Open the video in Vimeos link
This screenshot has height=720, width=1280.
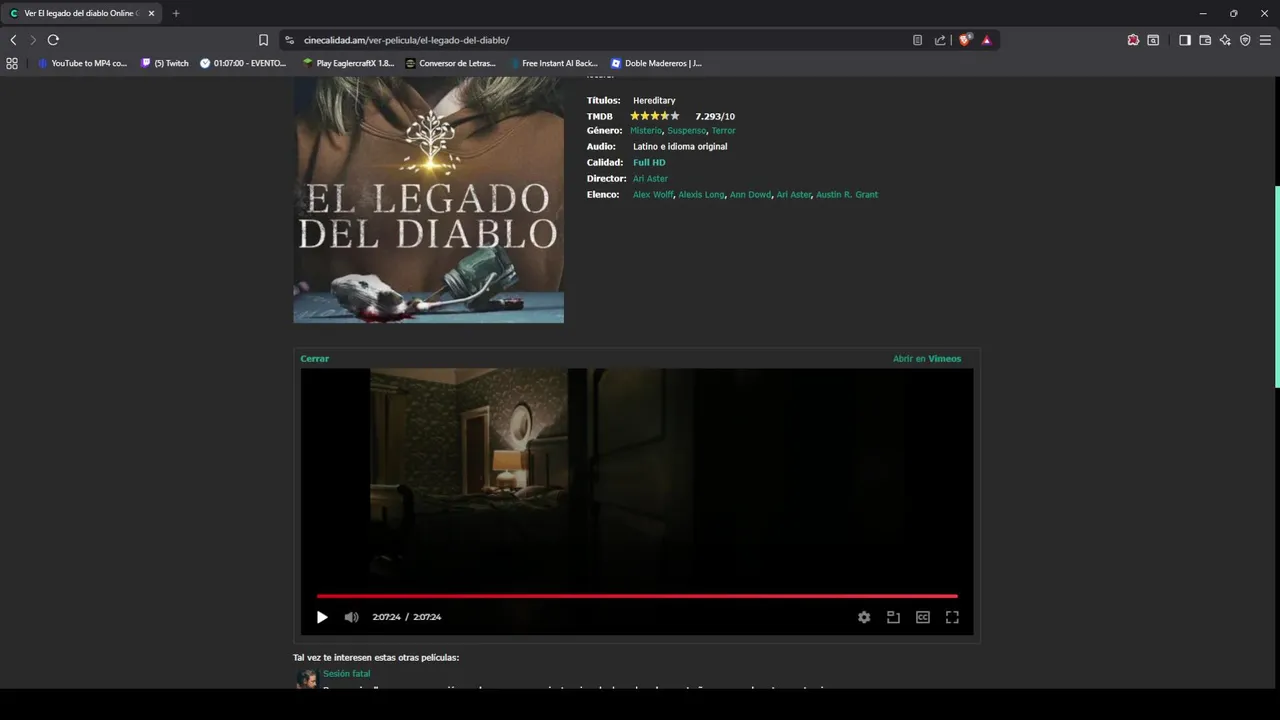[927, 358]
